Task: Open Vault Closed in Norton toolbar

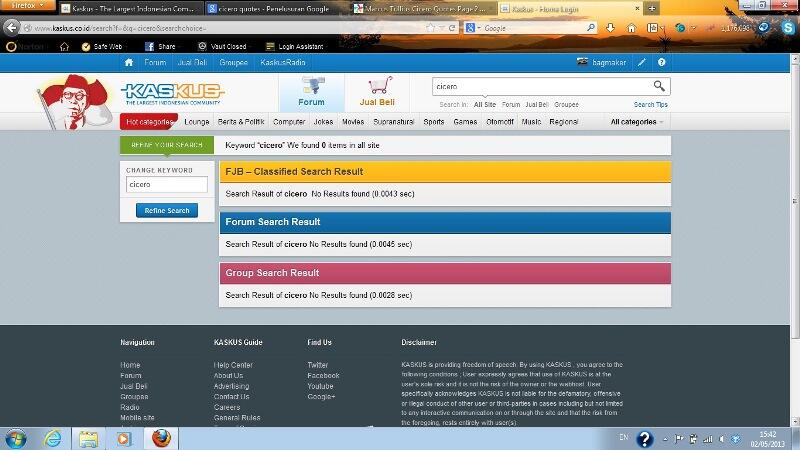Action: coord(222,46)
